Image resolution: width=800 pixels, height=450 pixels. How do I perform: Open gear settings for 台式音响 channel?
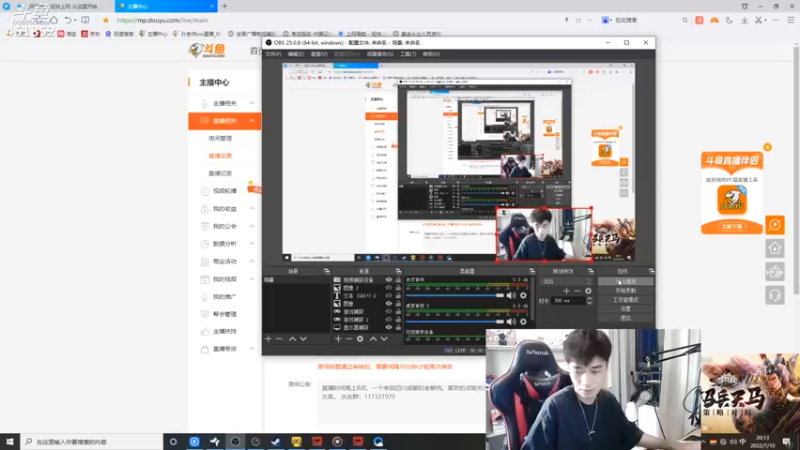point(523,295)
